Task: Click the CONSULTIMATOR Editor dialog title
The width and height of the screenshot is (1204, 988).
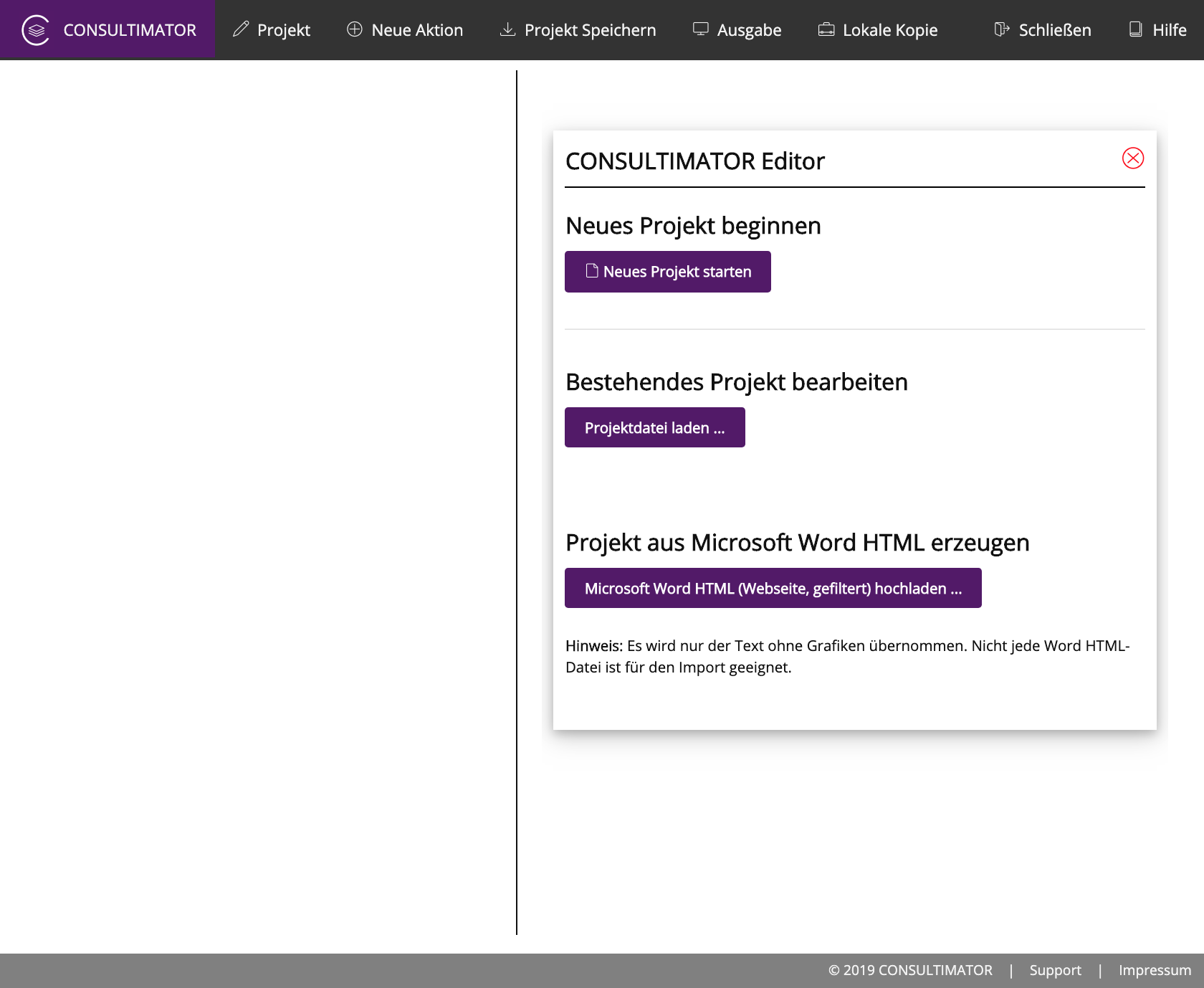Action: pyautogui.click(x=695, y=161)
